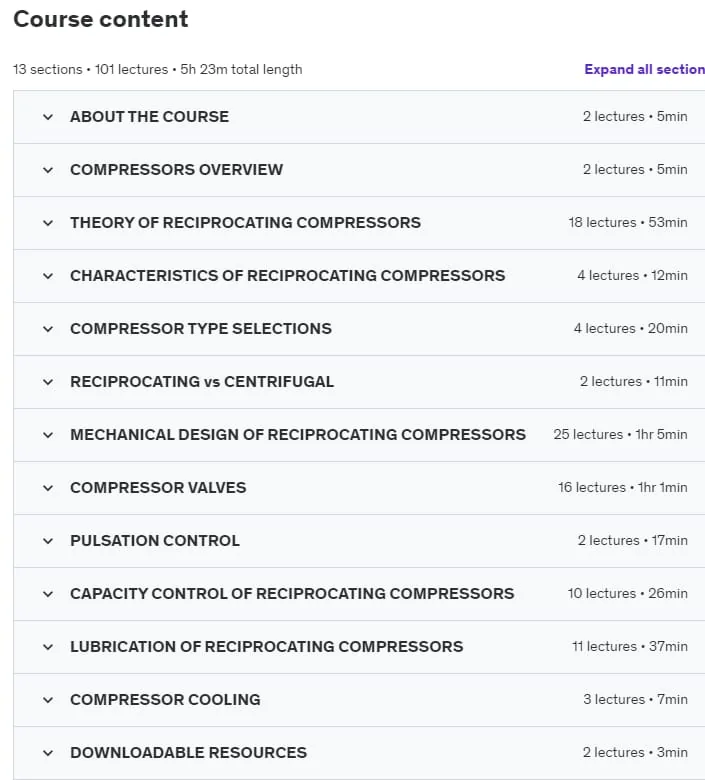Expand all sections link
The height and width of the screenshot is (780, 705).
644,69
